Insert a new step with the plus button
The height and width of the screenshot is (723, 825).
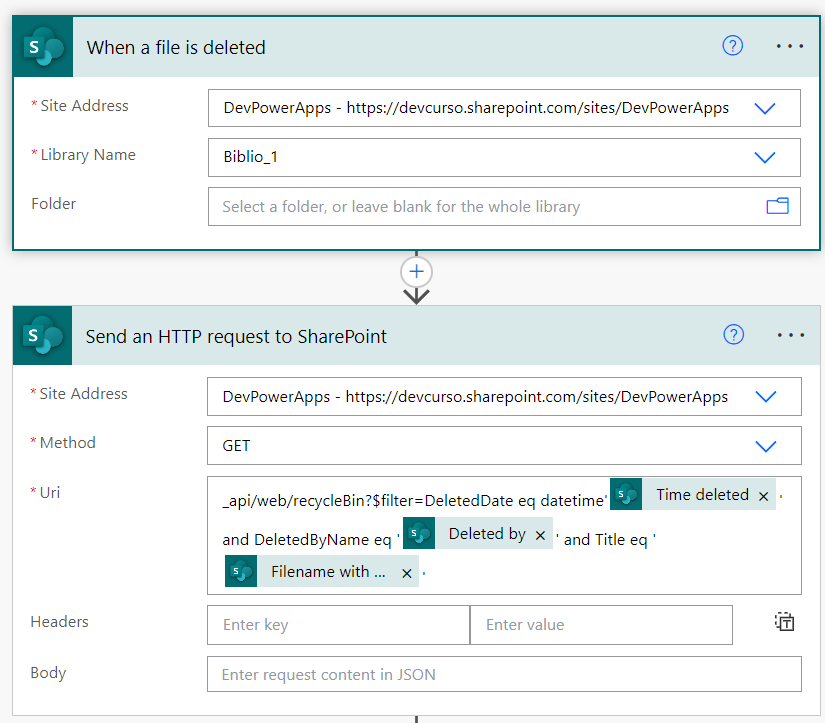416,272
